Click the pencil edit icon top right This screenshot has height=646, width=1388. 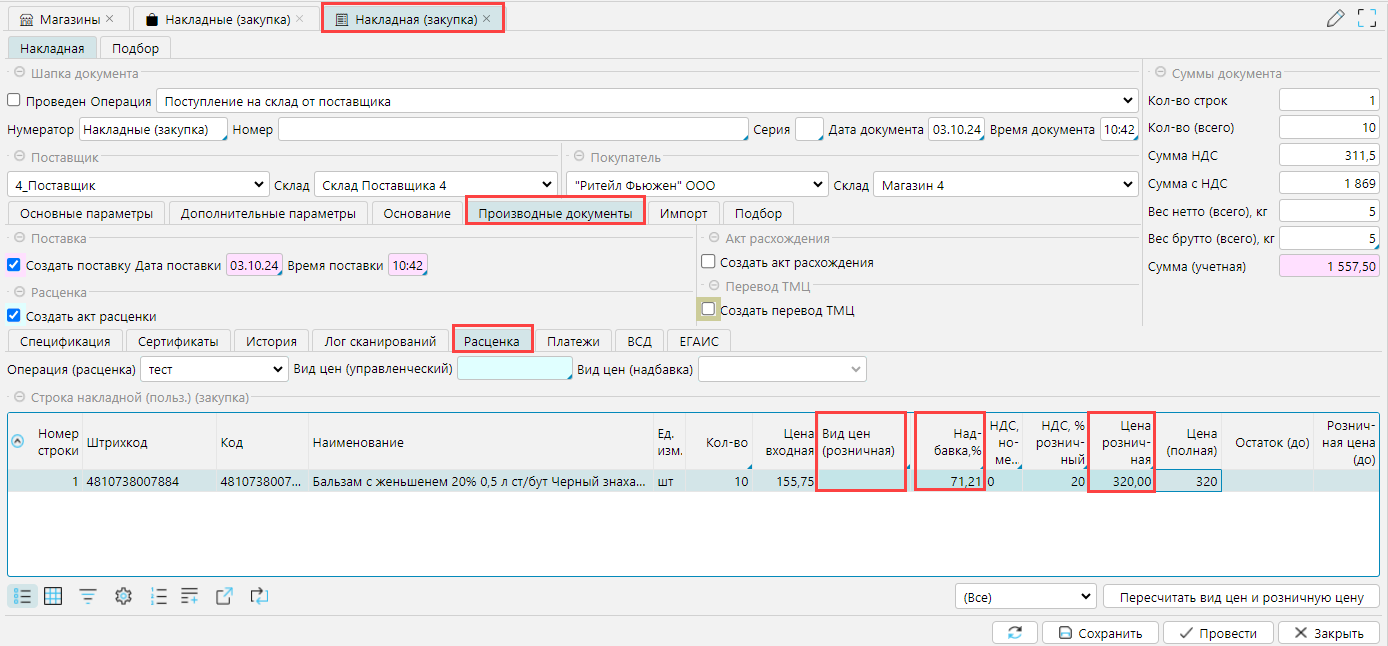click(x=1335, y=18)
